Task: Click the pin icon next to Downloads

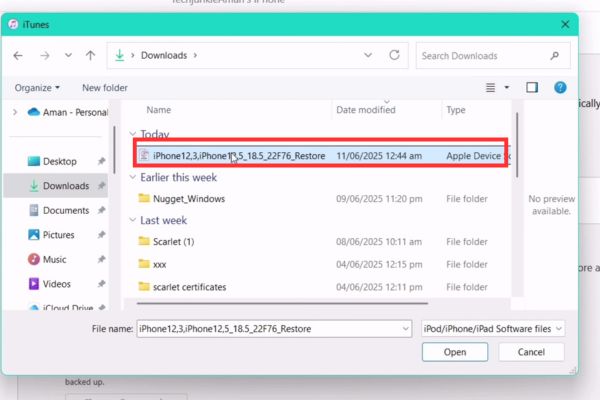Action: (x=101, y=186)
